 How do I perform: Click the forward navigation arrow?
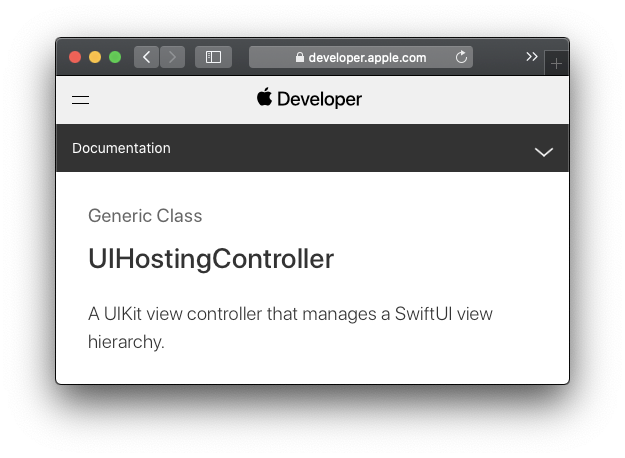[172, 57]
